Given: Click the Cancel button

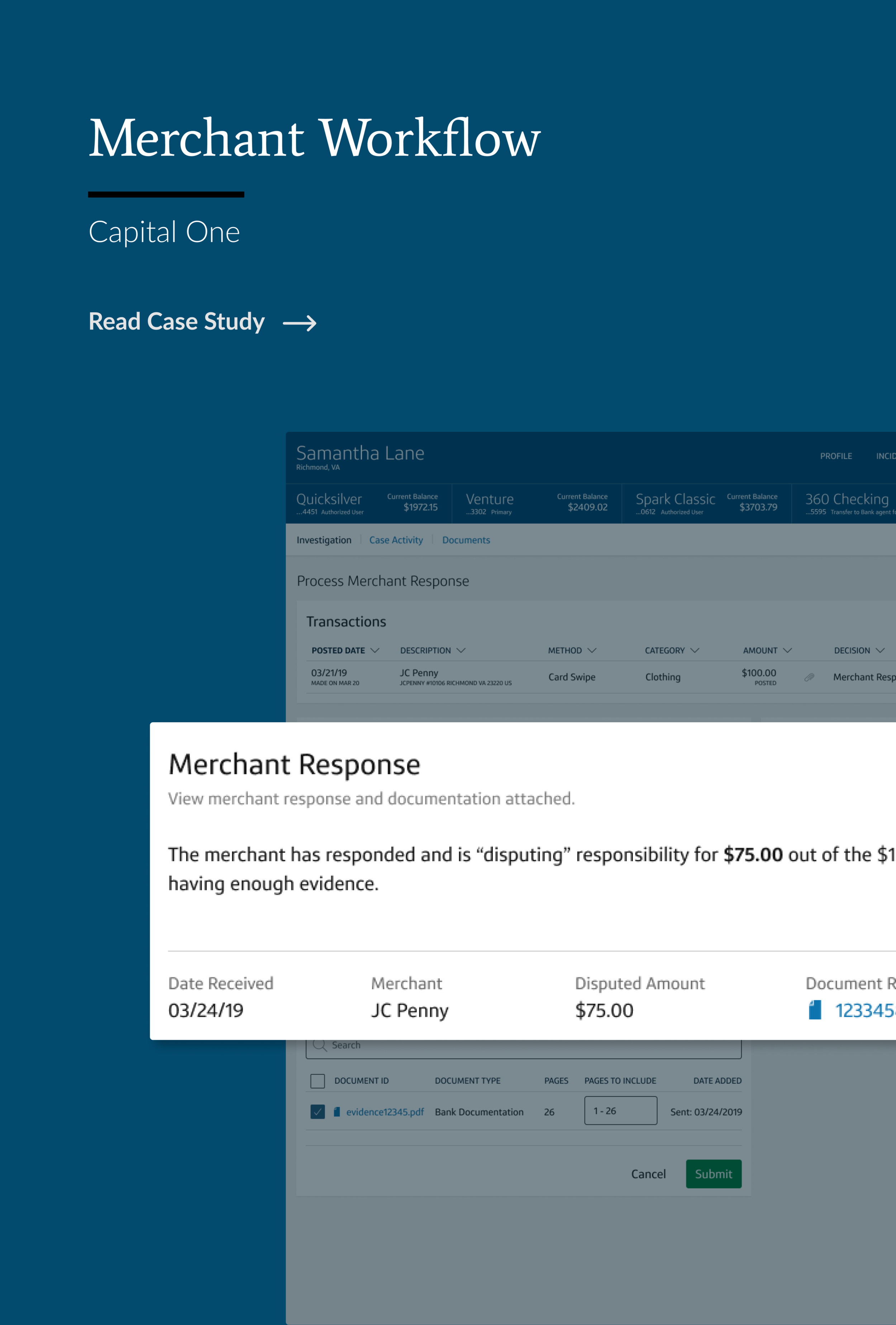Looking at the screenshot, I should [x=648, y=1174].
